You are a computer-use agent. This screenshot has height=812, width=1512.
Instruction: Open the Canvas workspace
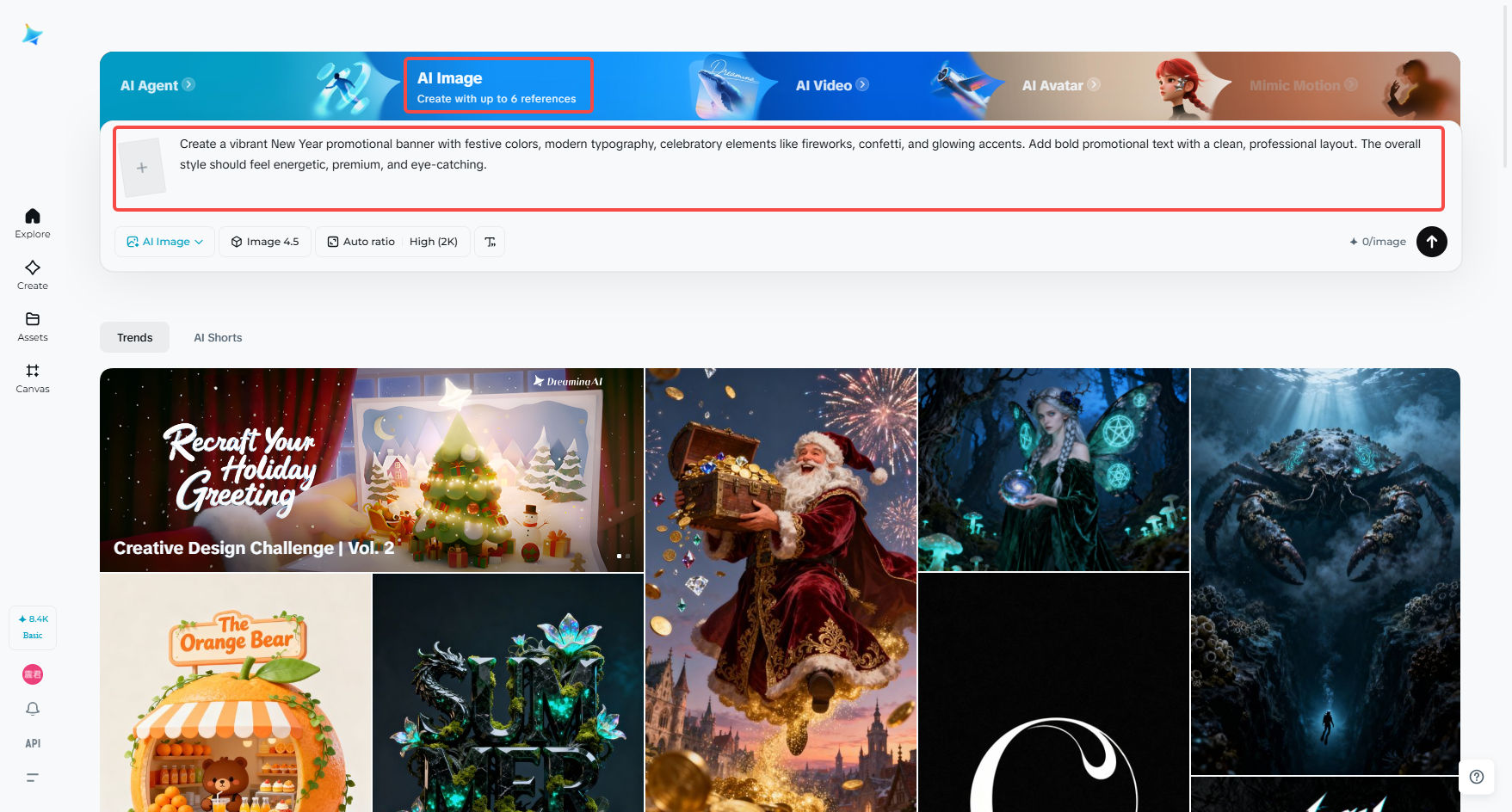33,378
